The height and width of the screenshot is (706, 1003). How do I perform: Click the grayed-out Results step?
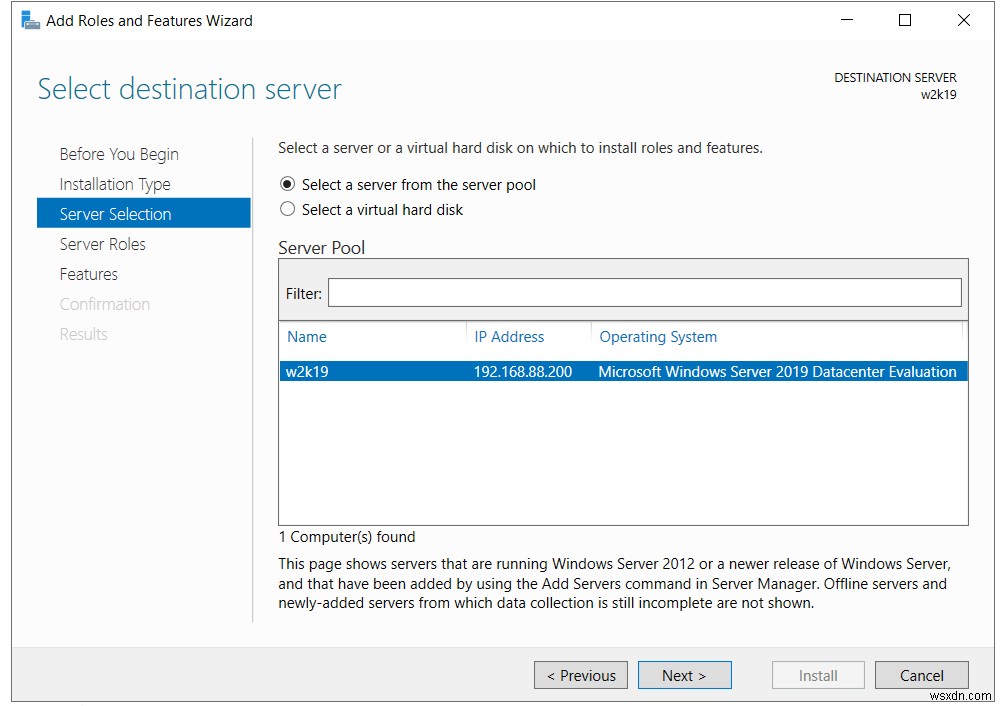coord(83,334)
